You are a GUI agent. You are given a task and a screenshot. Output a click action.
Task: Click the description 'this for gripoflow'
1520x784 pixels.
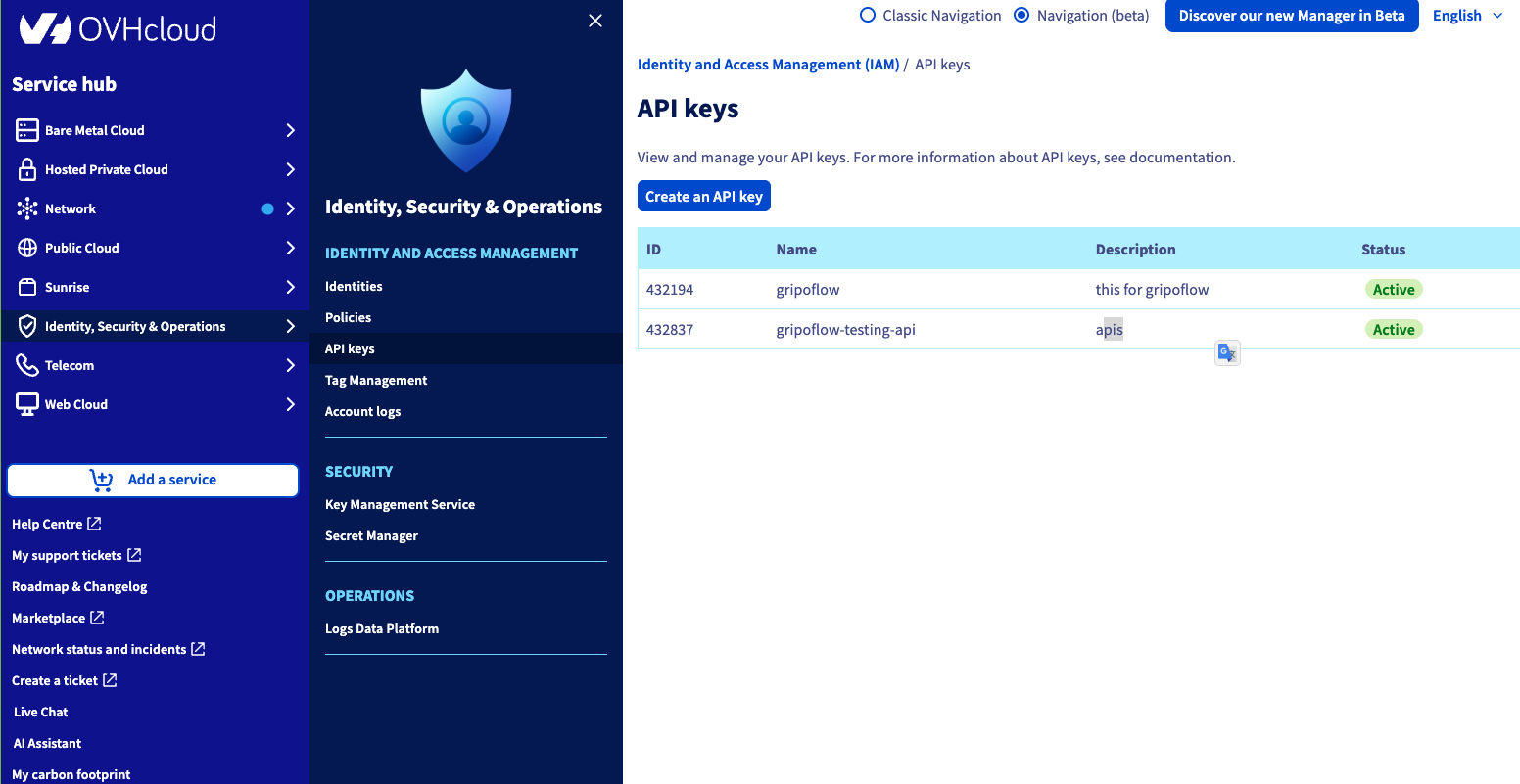click(1152, 290)
